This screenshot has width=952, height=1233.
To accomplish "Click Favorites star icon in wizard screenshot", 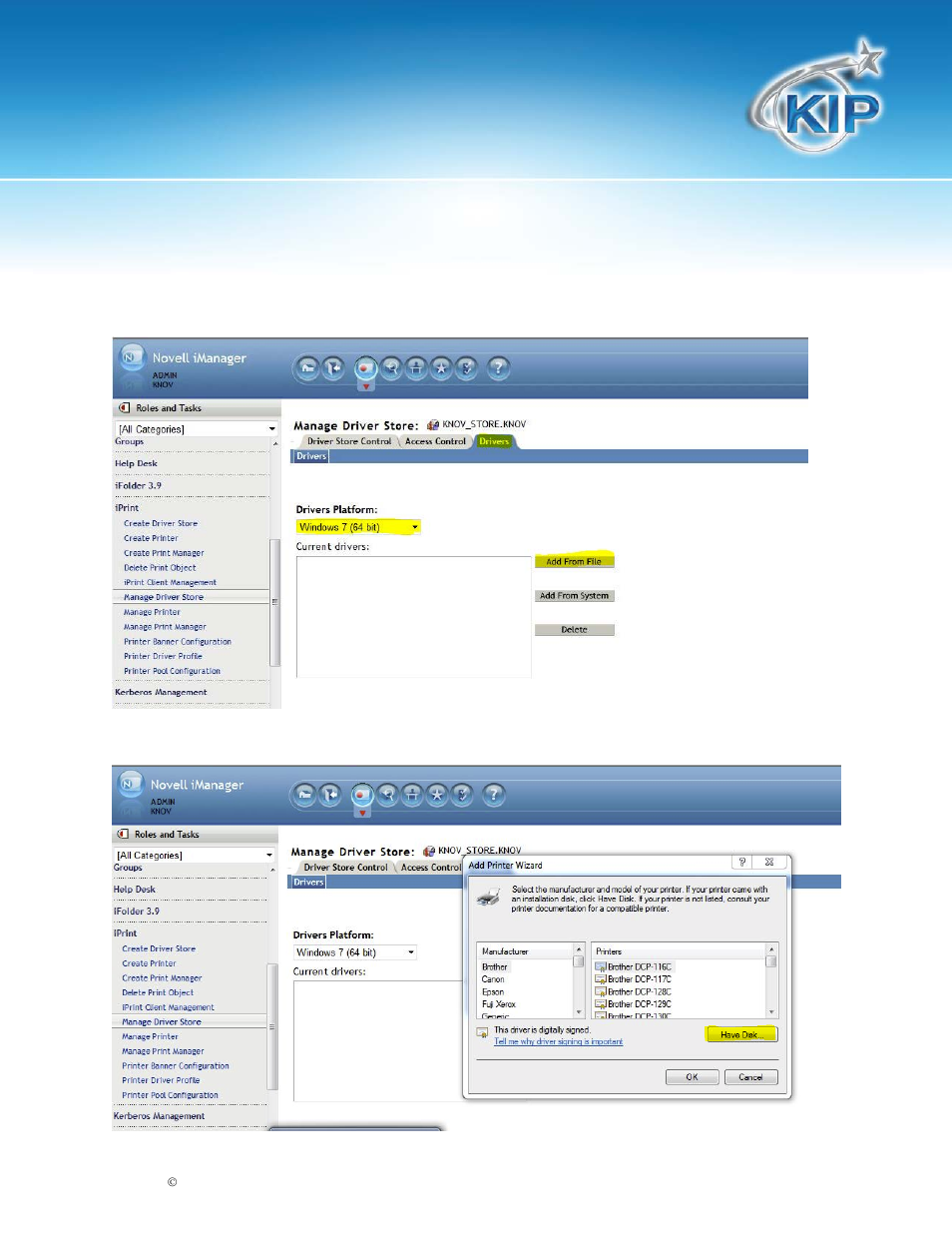I will click(x=437, y=795).
